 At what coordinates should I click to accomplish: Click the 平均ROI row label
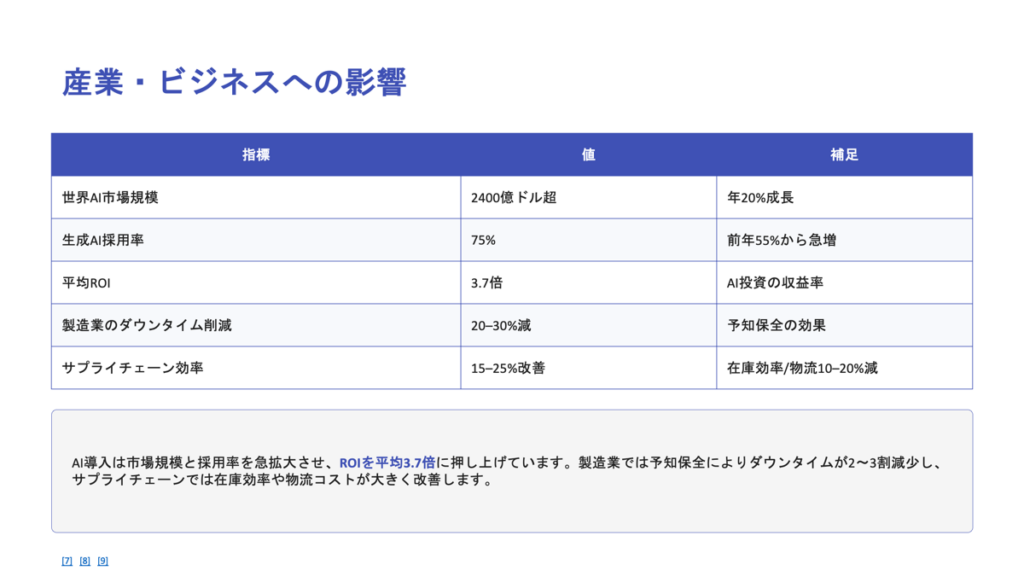point(86,283)
